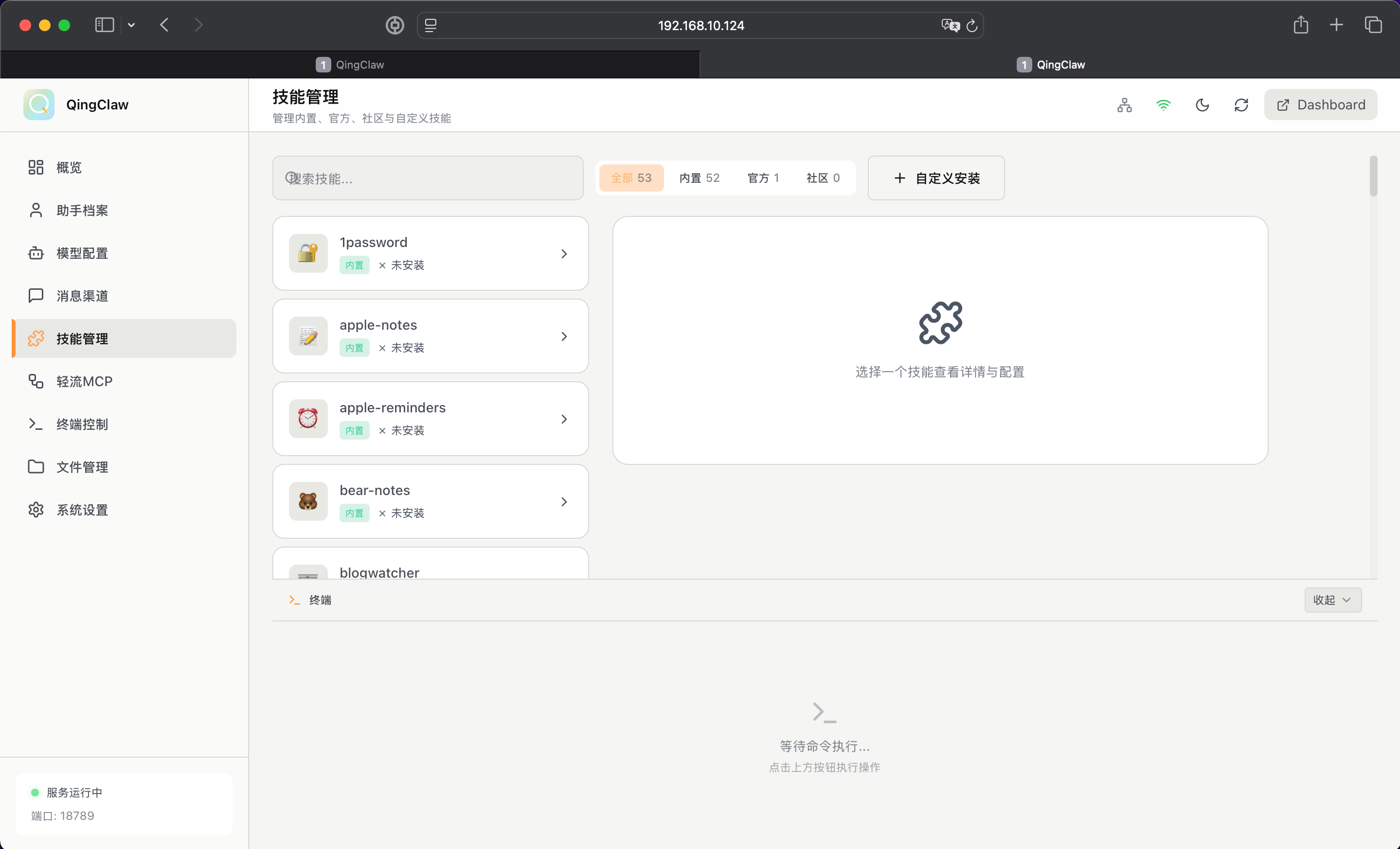This screenshot has height=849, width=1400.
Task: Click the 技能管理 page heading
Action: 305,97
